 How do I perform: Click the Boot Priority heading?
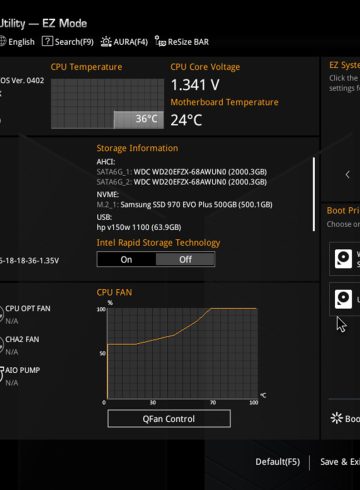pos(343,211)
